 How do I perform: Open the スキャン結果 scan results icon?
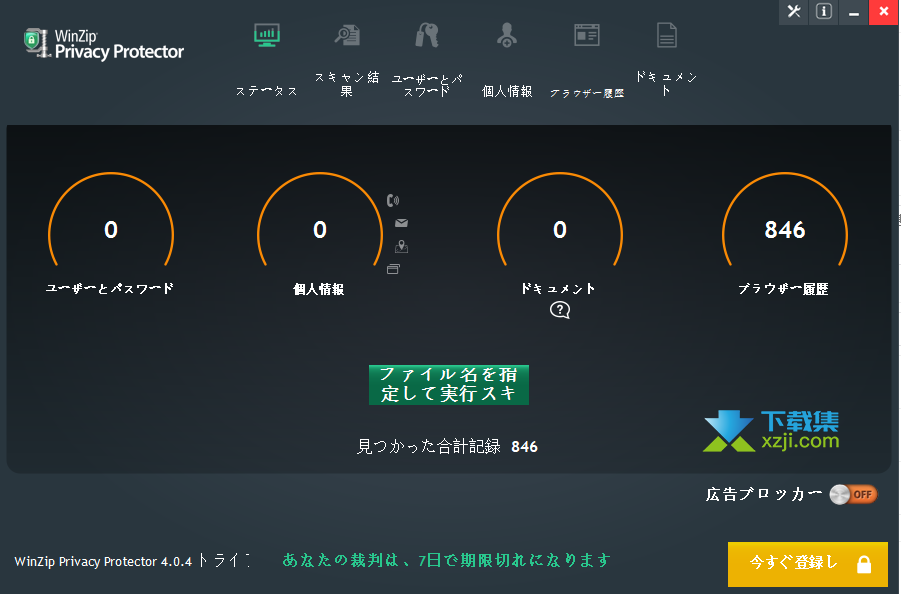coord(348,35)
